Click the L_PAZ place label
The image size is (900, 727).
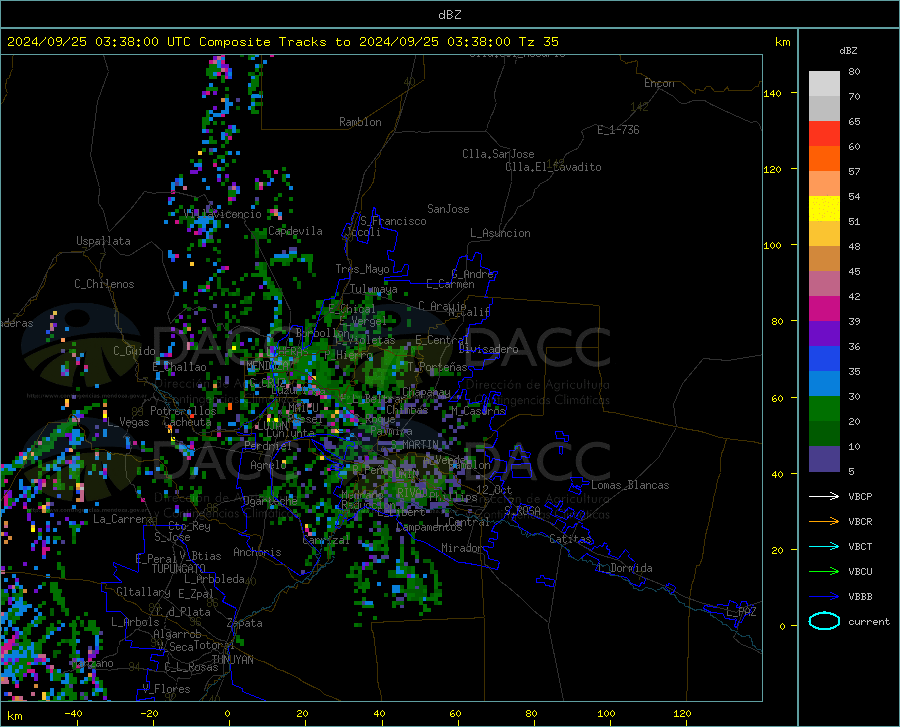pyautogui.click(x=741, y=612)
